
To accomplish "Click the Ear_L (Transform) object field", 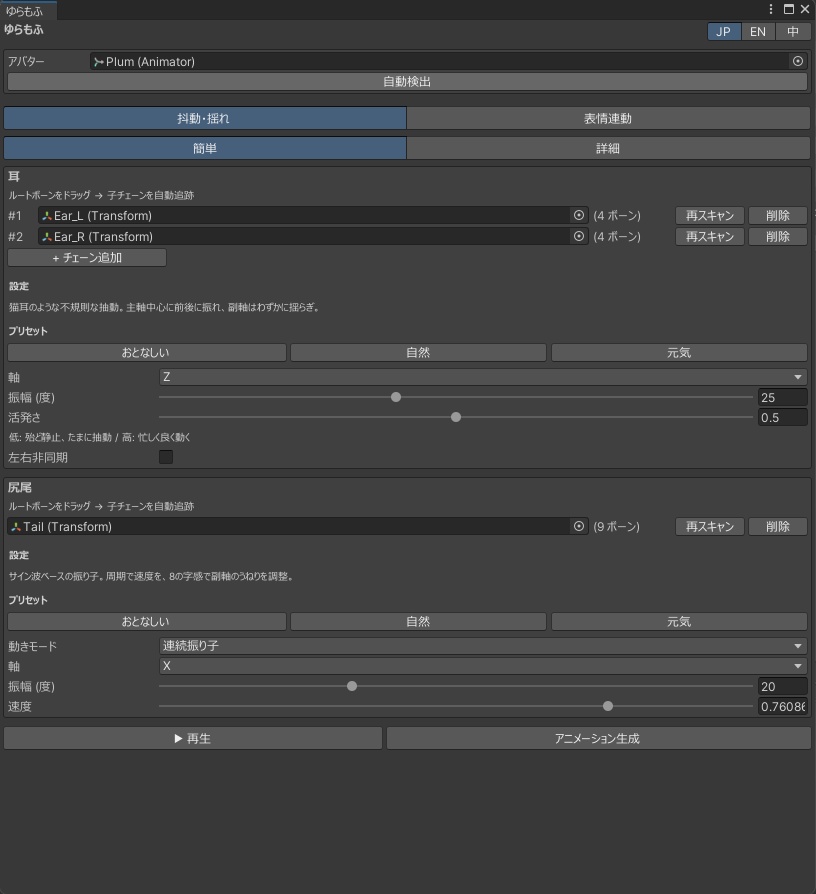I will tap(313, 216).
